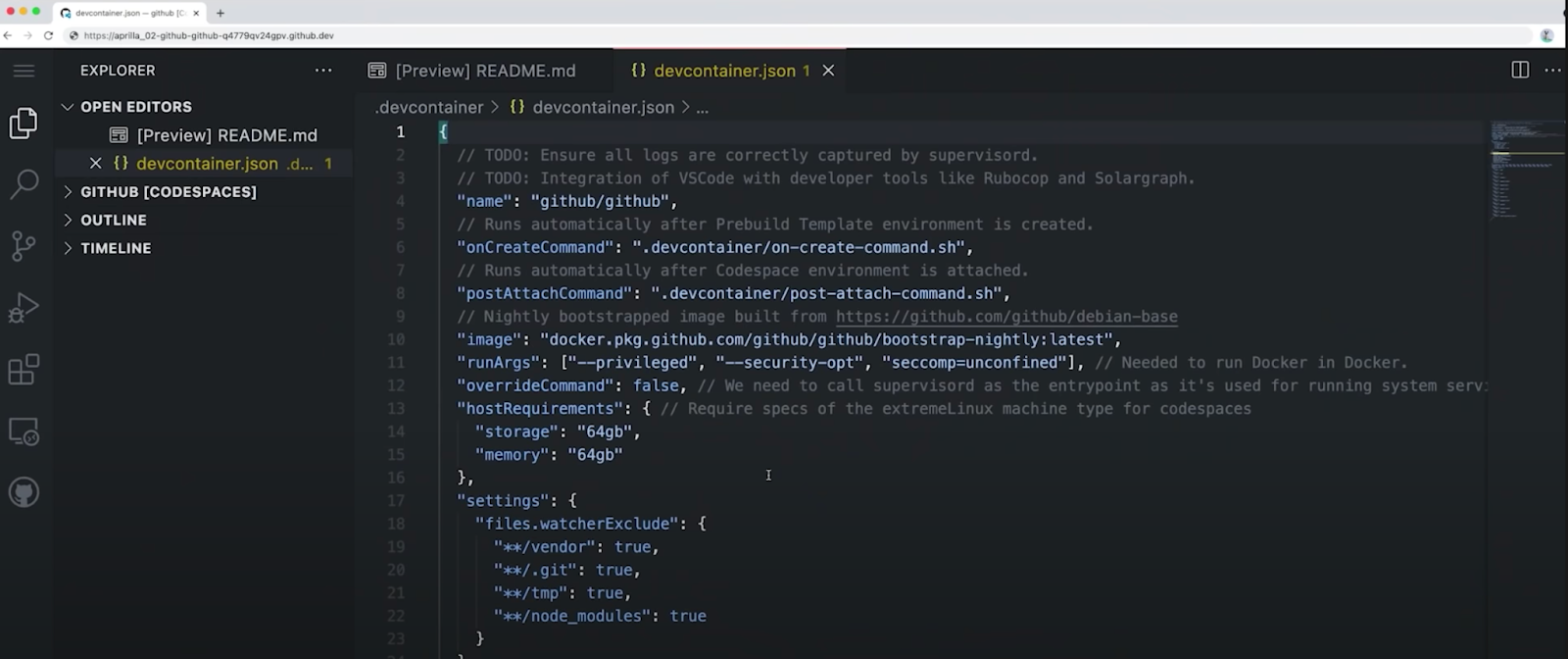Click the "memory" key text
The image size is (1568, 659).
pos(513,455)
